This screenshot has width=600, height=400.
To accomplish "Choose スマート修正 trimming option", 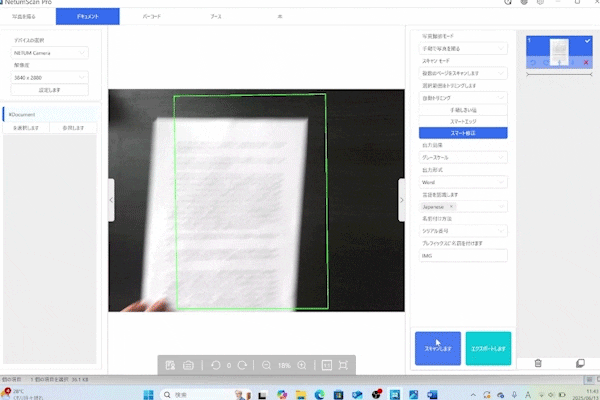I will (x=463, y=133).
